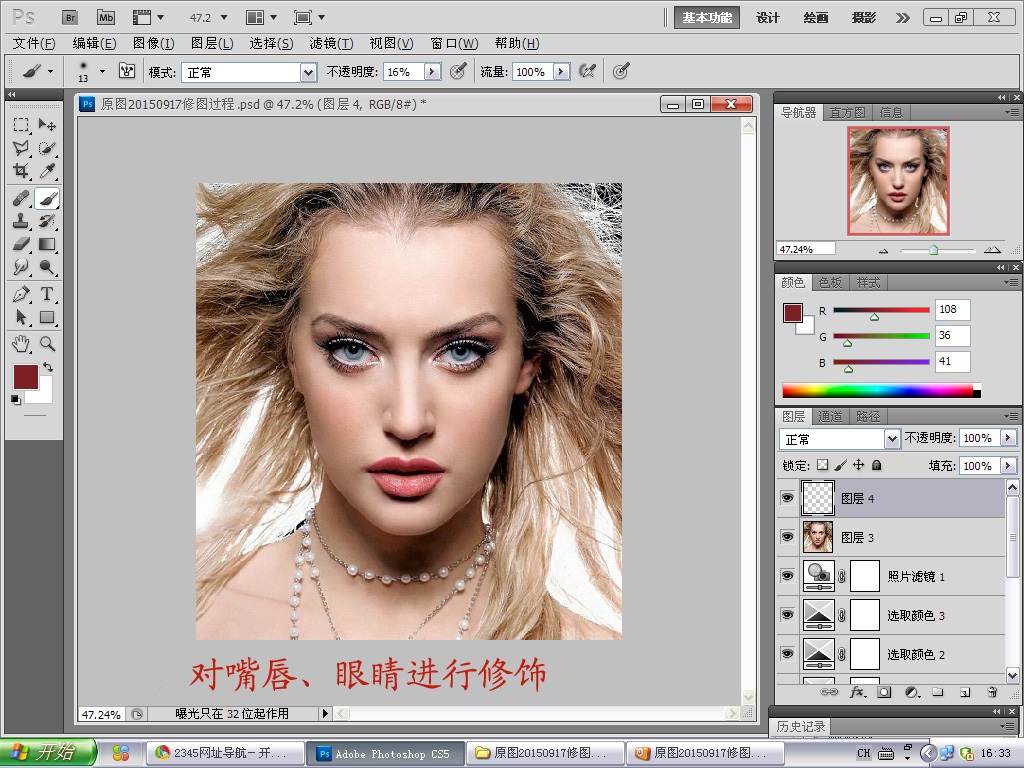Hide the 选取颜色 3 layer
Viewport: 1024px width, 768px height.
pyautogui.click(x=787, y=615)
